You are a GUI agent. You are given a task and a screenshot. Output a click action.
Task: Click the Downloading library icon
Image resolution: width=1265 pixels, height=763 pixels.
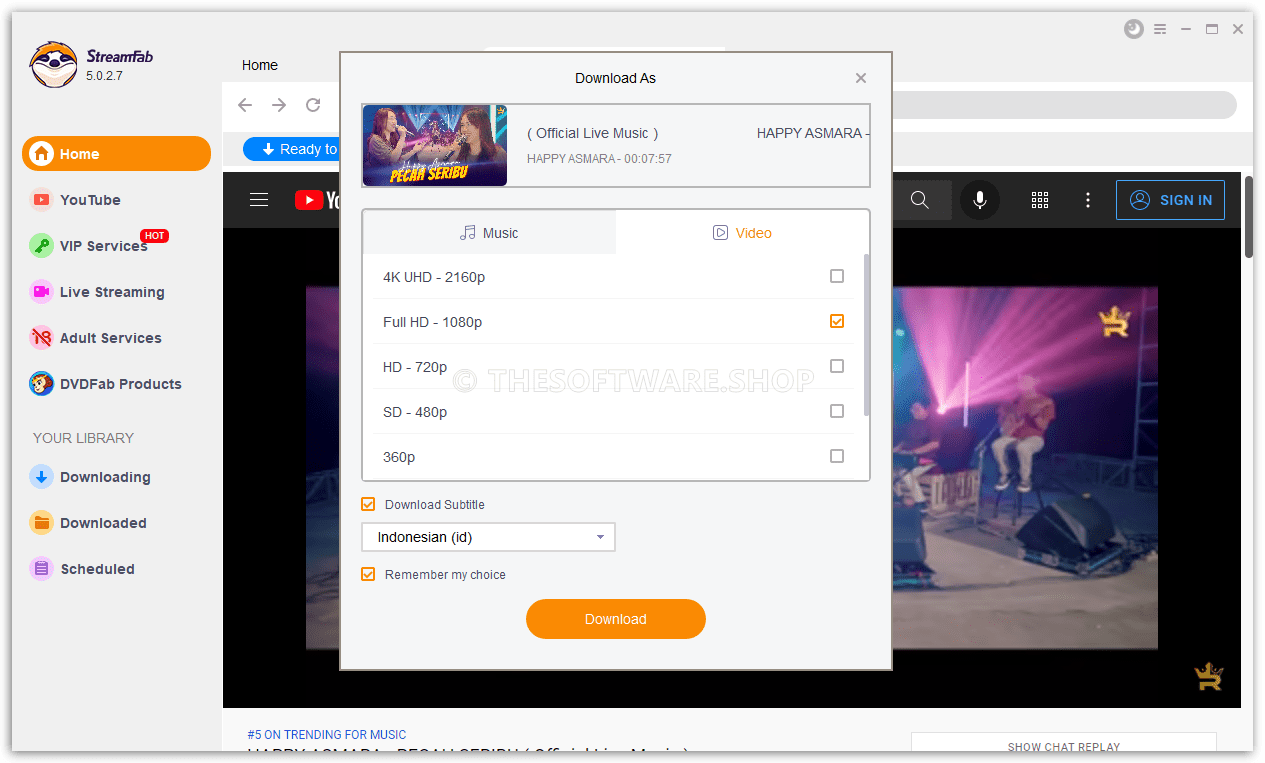pyautogui.click(x=41, y=477)
